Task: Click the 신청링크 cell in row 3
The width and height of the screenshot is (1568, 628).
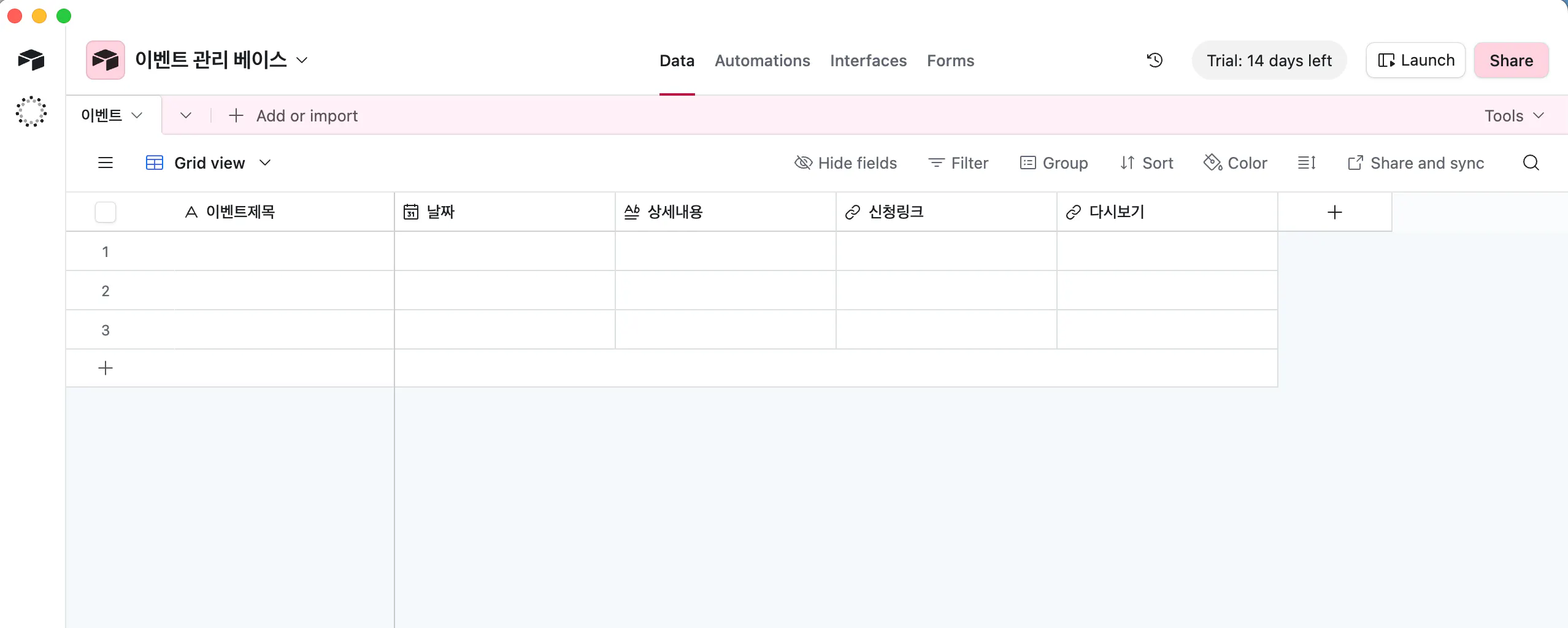Action: (947, 330)
